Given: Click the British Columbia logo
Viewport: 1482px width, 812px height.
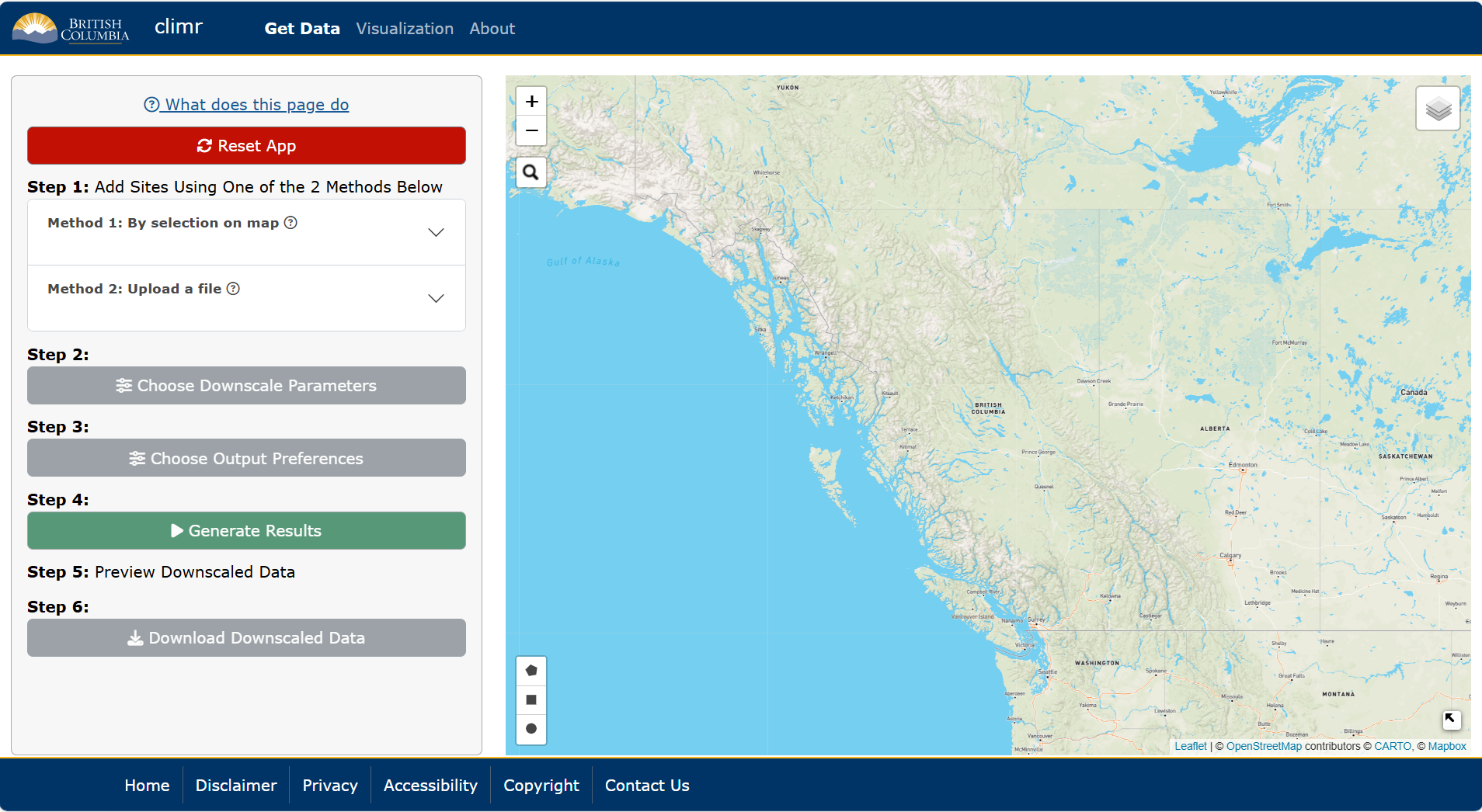Looking at the screenshot, I should (x=71, y=29).
